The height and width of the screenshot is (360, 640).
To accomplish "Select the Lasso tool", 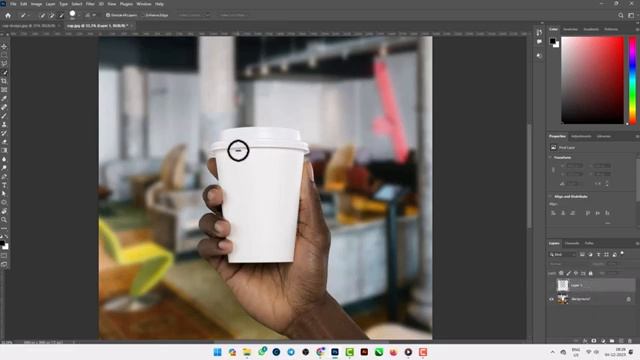I will coord(4,64).
